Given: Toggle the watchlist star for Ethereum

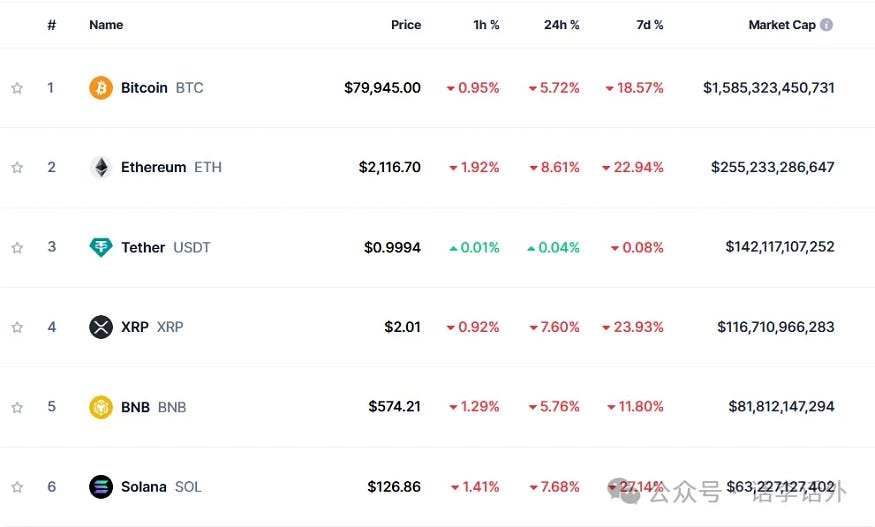Looking at the screenshot, I should click(17, 167).
